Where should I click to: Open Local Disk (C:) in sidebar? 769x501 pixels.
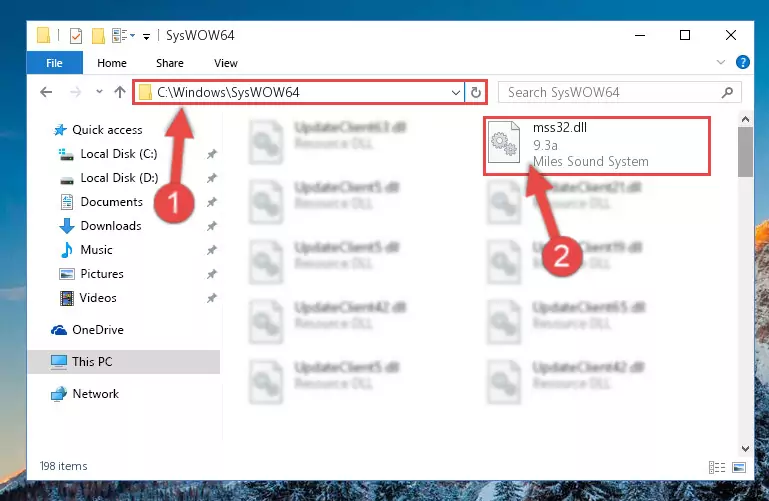point(119,154)
